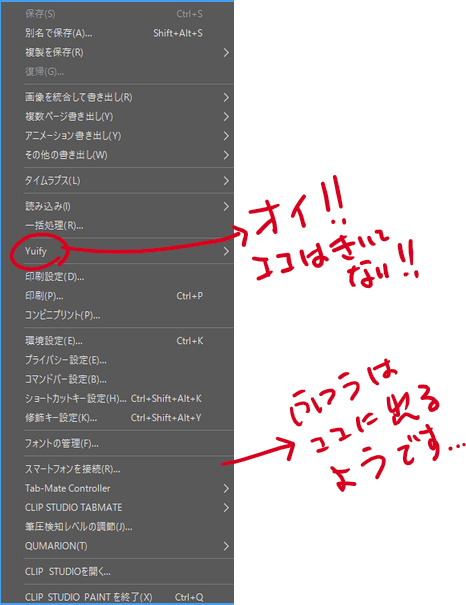
Task: Open 読み込み(I) submenu entry
Action: point(117,206)
